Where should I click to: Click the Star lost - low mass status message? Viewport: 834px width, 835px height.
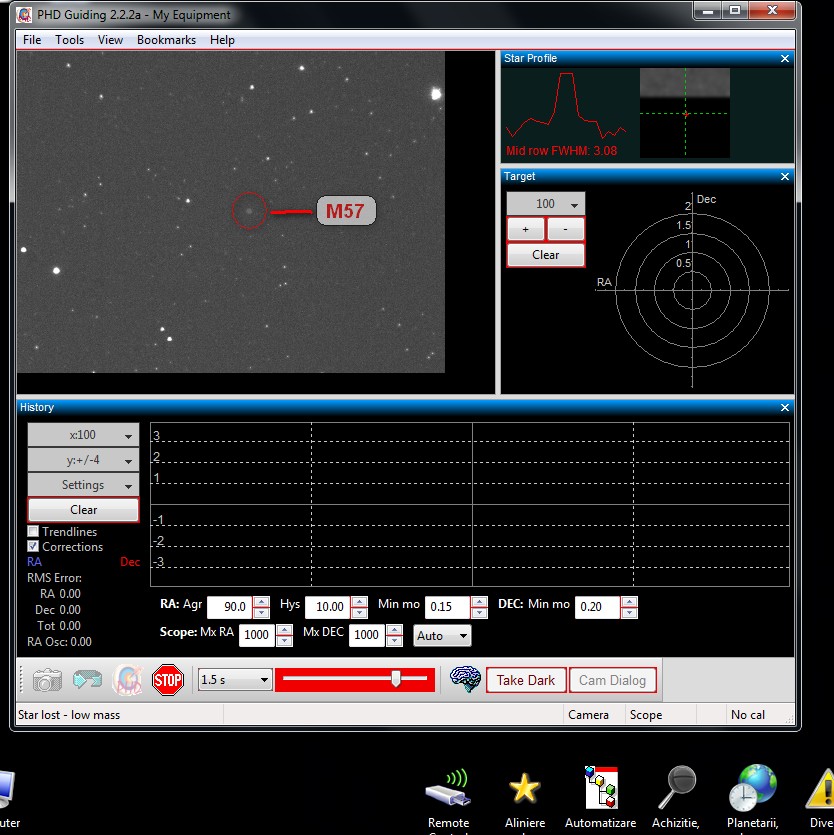coord(69,715)
